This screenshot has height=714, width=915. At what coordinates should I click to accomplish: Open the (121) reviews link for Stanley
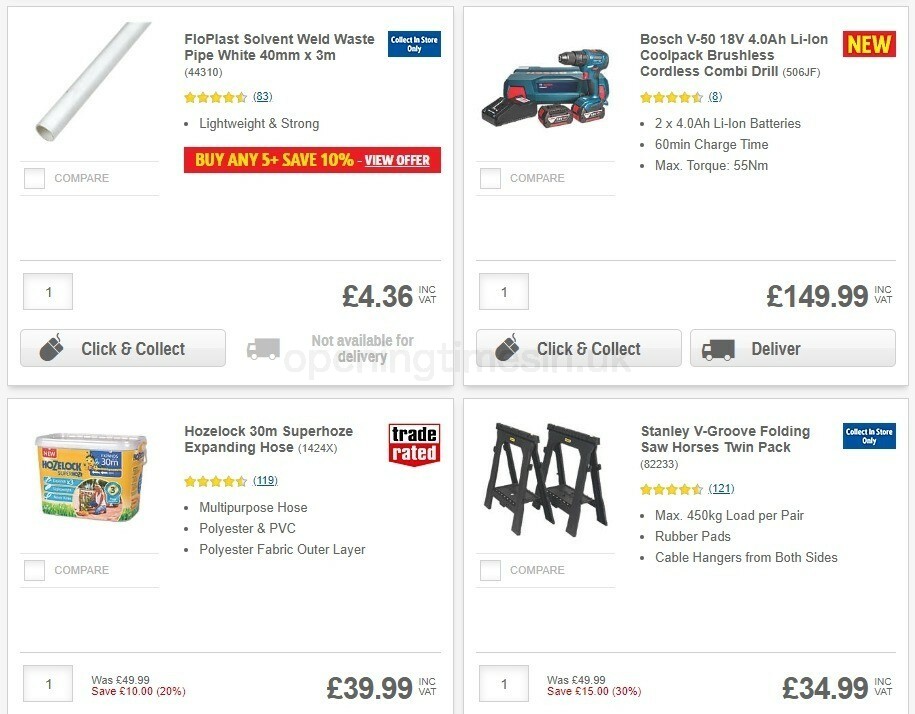(721, 490)
